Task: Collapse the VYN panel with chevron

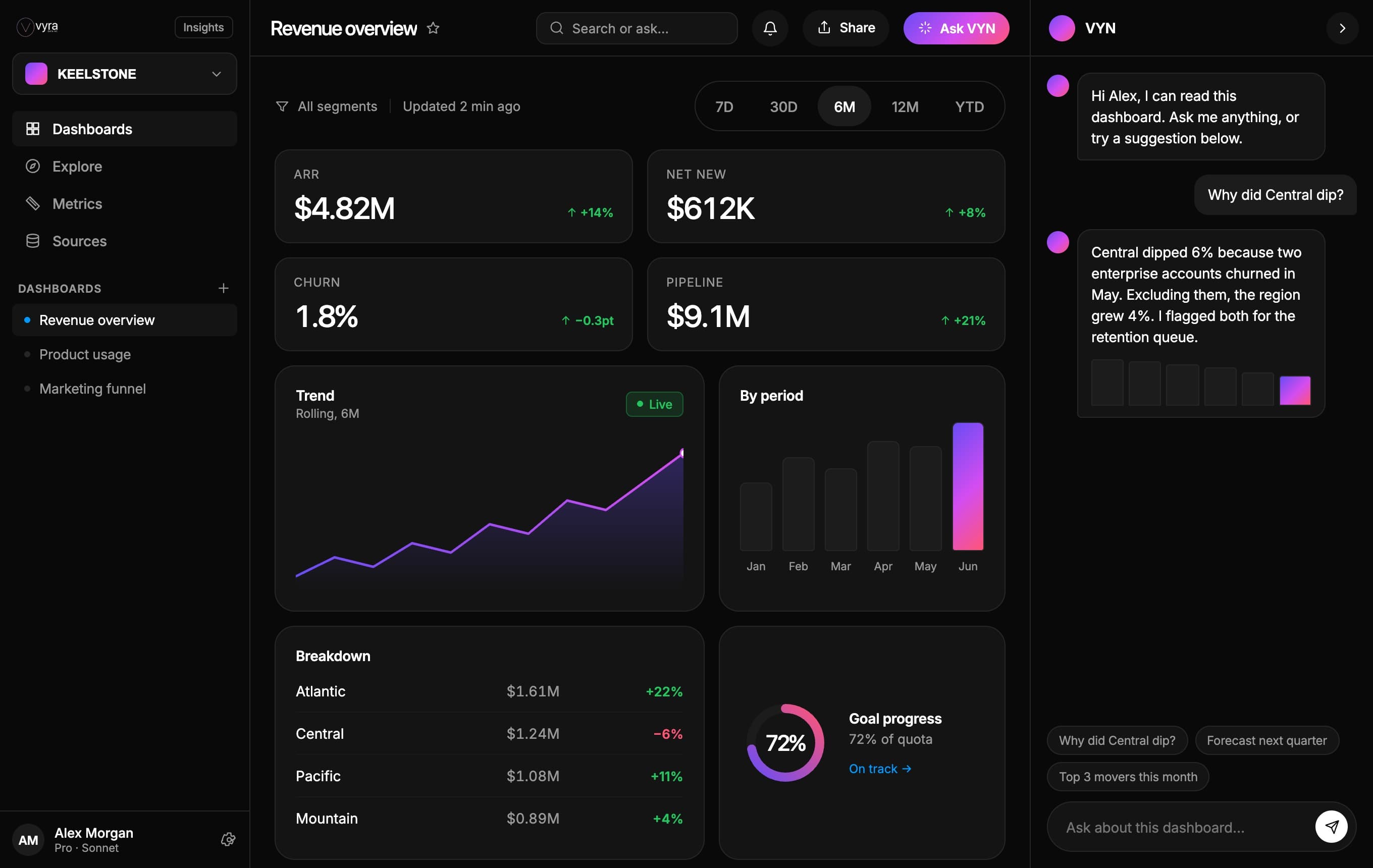Action: (x=1342, y=28)
